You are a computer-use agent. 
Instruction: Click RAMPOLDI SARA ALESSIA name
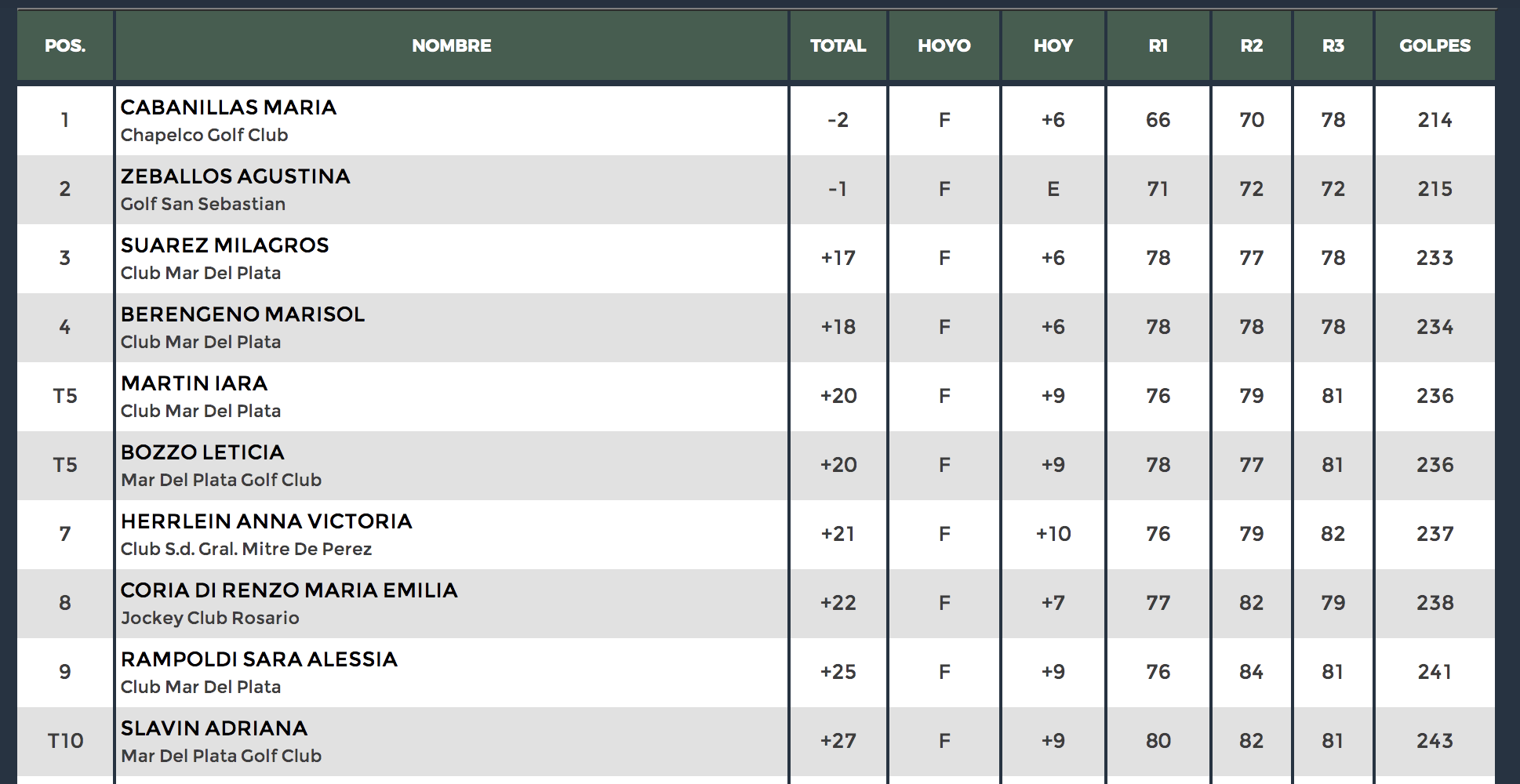coord(259,659)
